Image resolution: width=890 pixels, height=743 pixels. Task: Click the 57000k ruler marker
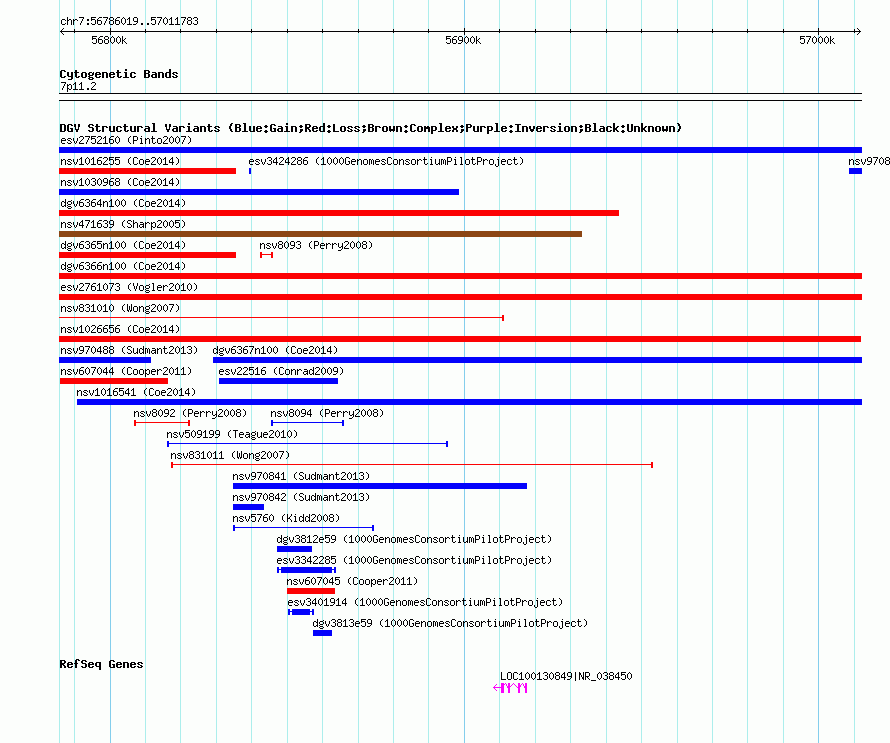click(x=817, y=40)
